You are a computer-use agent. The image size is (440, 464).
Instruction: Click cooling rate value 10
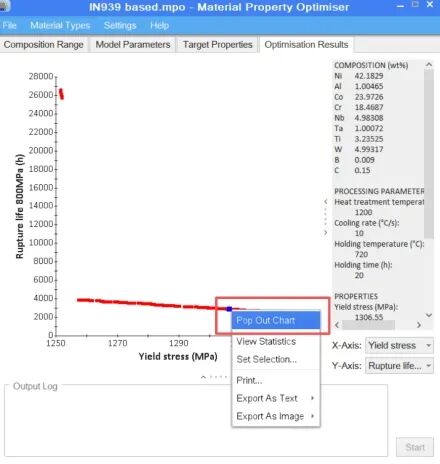click(x=359, y=233)
